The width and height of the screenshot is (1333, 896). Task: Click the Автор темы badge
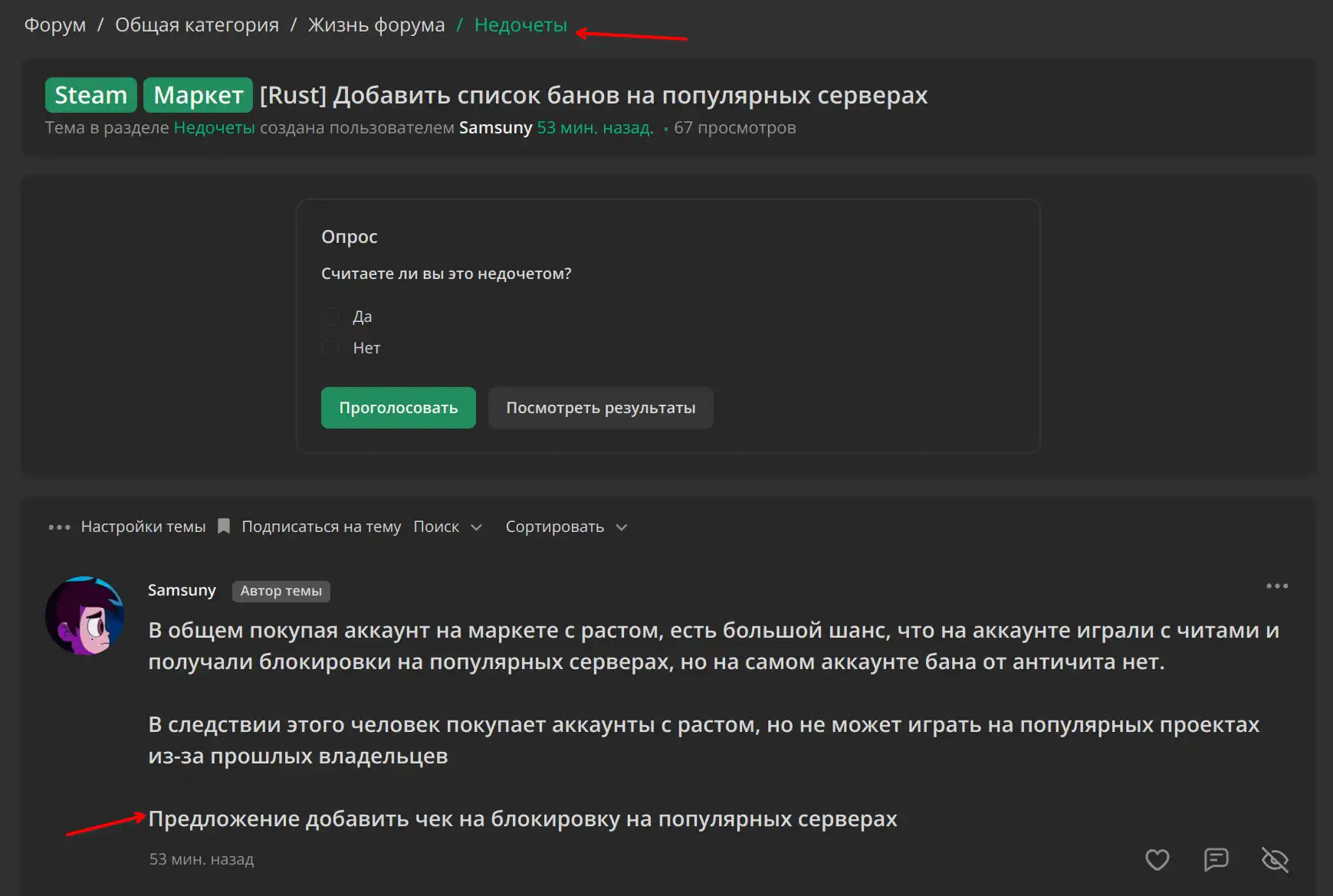(281, 591)
